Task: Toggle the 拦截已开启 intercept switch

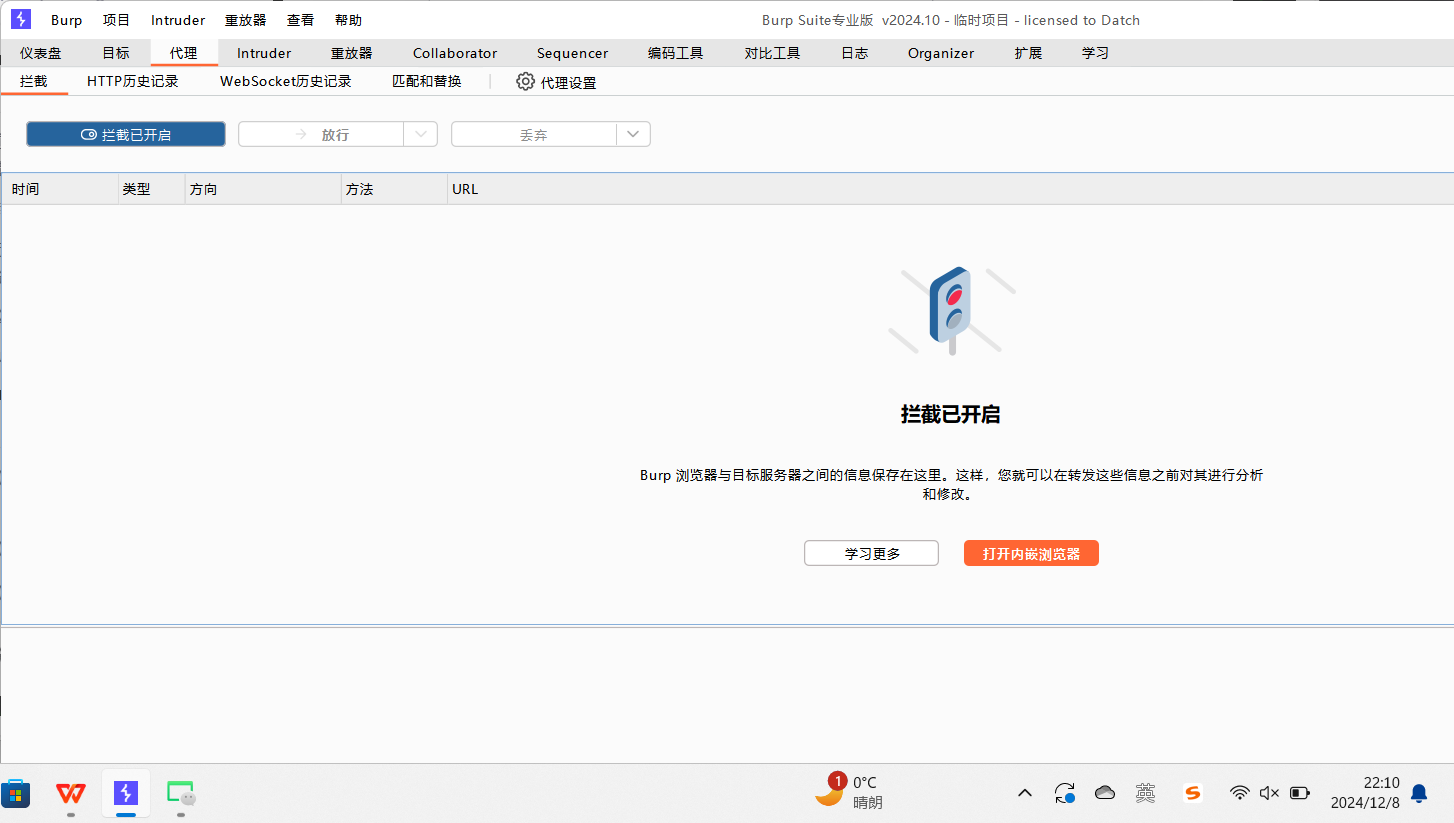Action: [x=126, y=134]
